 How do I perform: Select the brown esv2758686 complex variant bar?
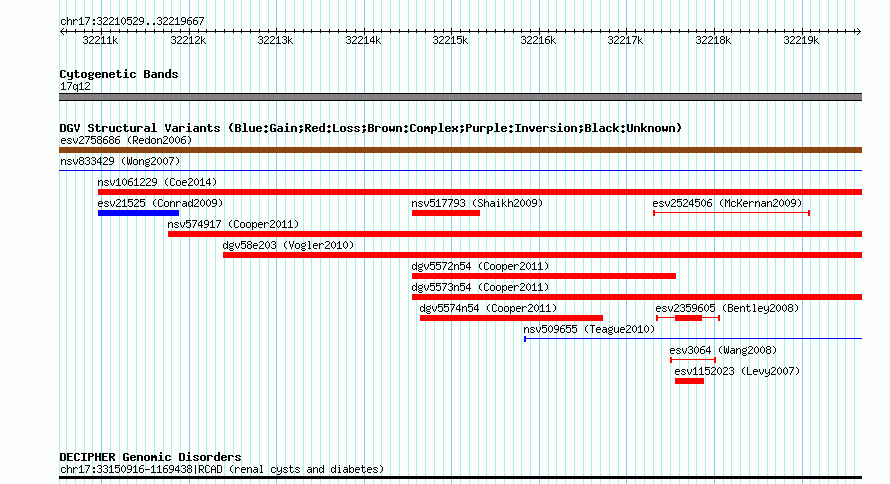(460, 150)
